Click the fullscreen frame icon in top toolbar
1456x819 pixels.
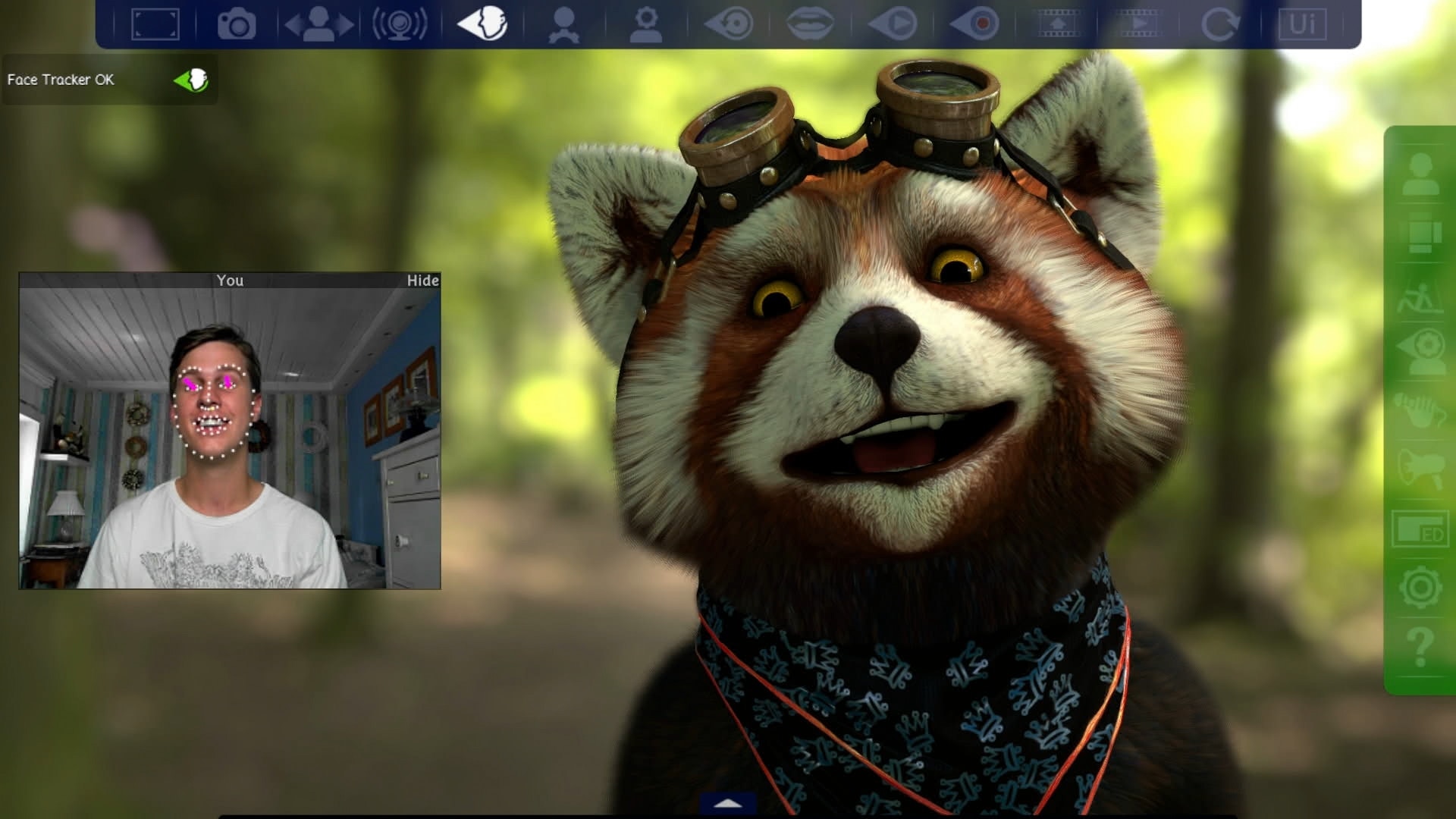click(155, 24)
